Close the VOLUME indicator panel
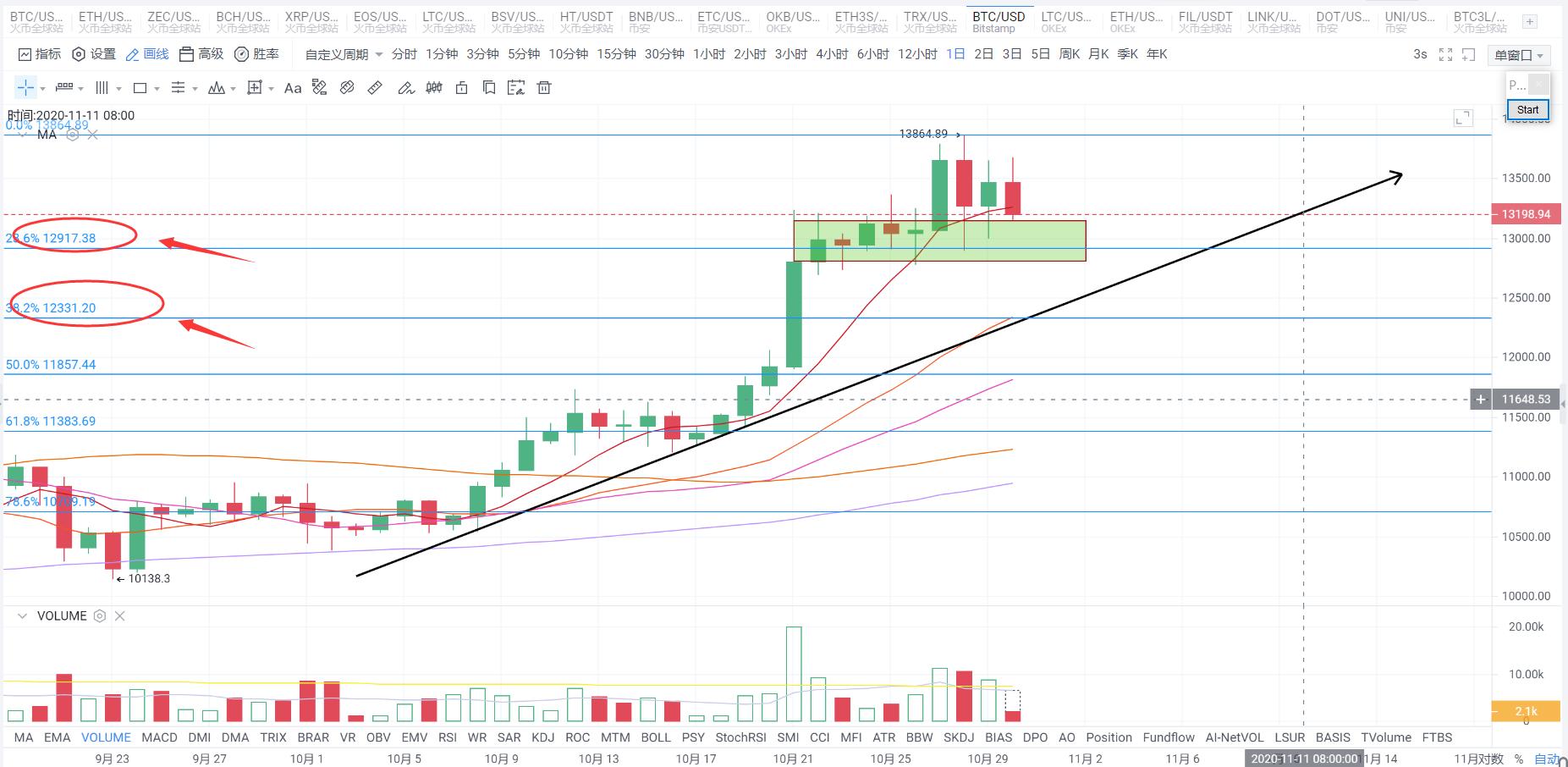The image size is (1568, 767). click(x=120, y=616)
